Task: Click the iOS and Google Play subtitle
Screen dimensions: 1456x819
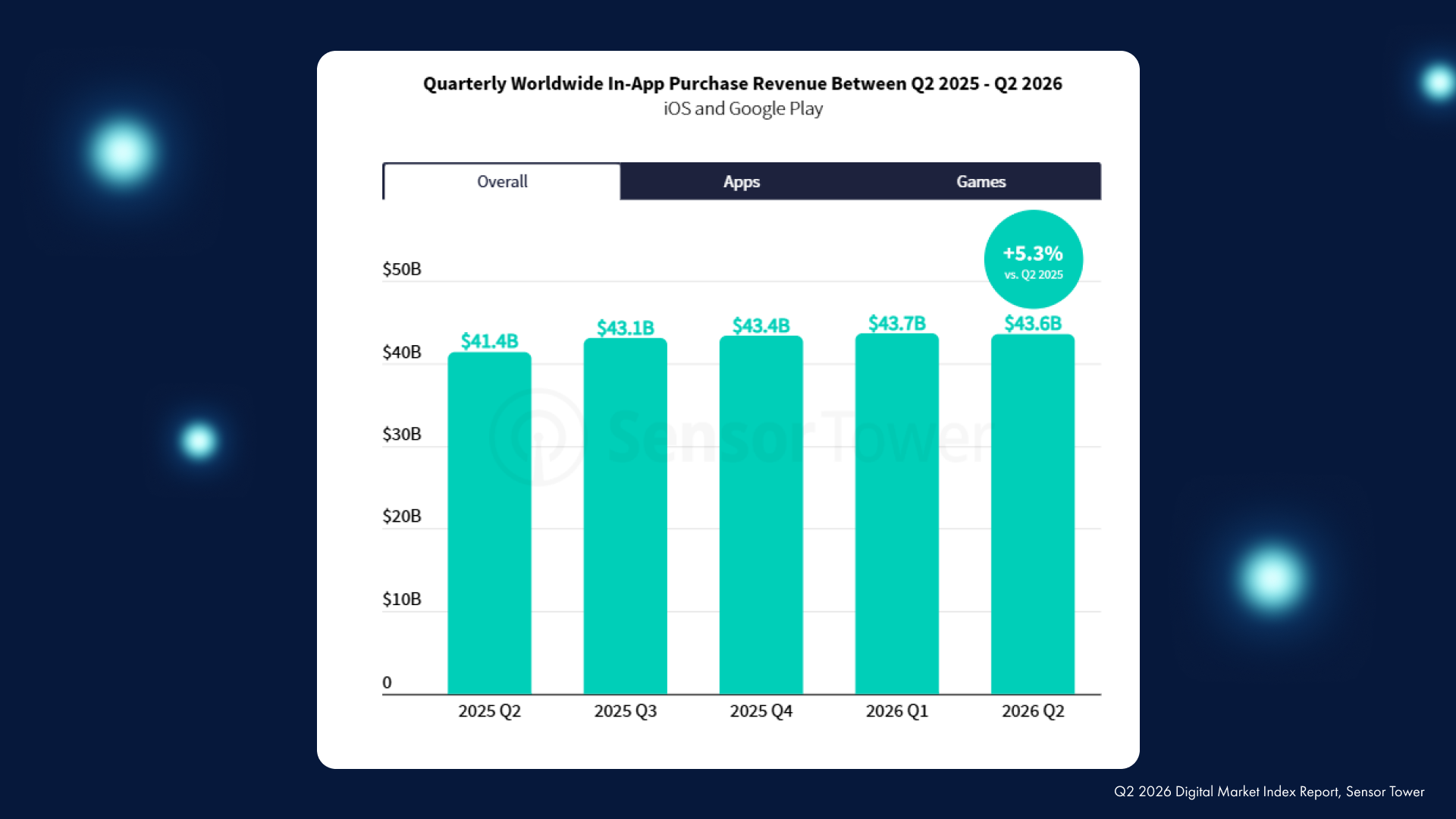Action: coord(742,109)
